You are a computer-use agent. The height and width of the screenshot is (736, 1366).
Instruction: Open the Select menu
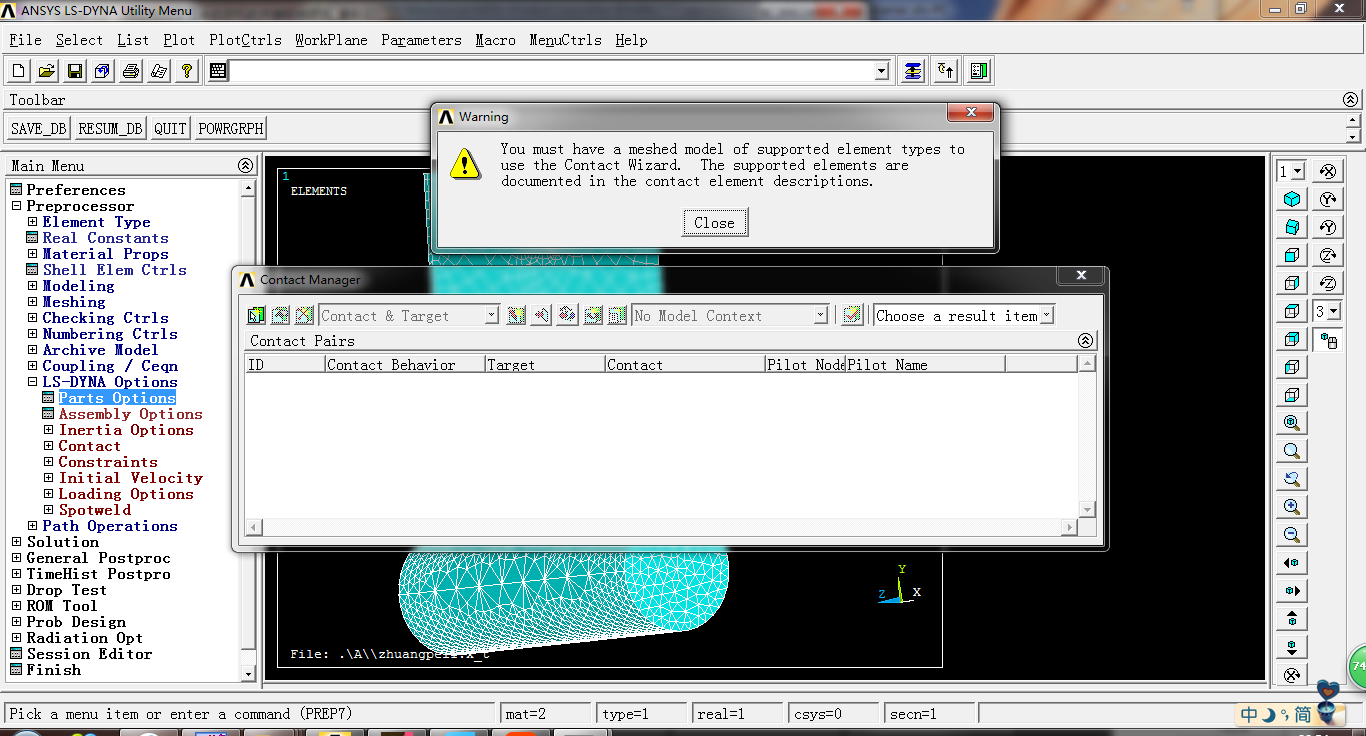click(79, 40)
